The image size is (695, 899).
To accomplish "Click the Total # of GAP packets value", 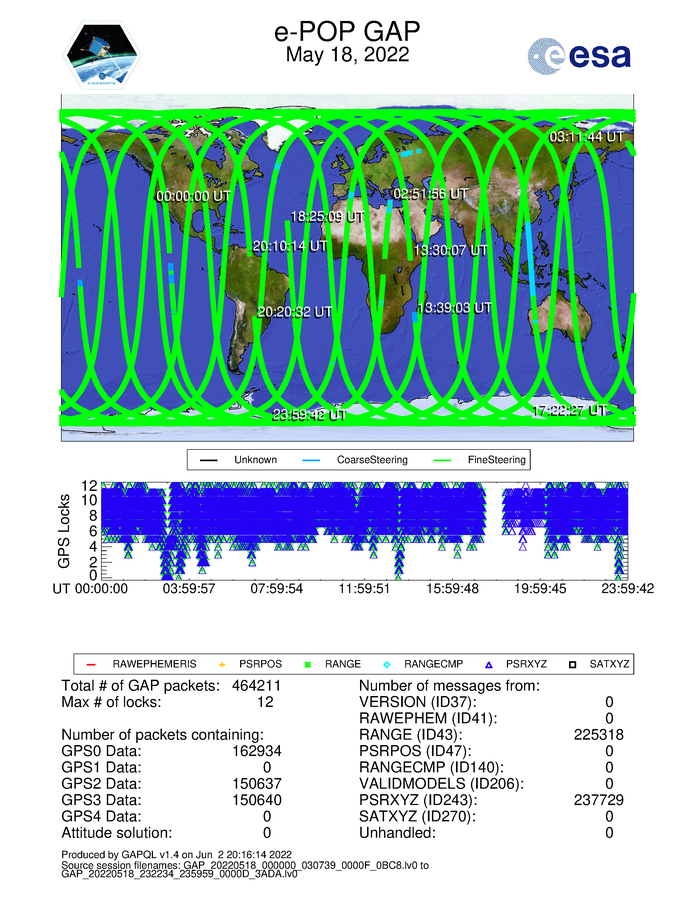I will tap(266, 686).
